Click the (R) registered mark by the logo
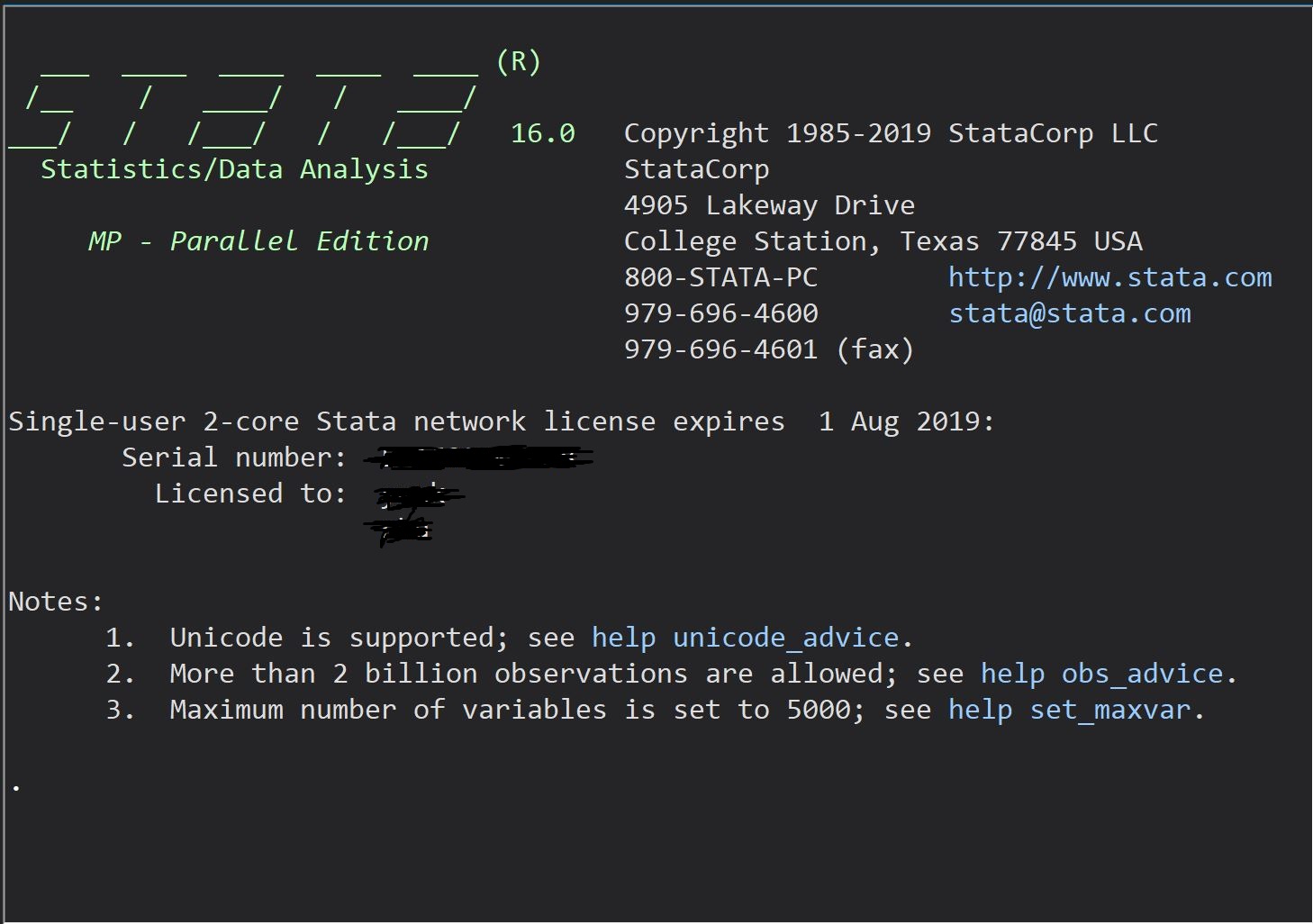Viewport: 1313px width, 924px height. coord(519,61)
